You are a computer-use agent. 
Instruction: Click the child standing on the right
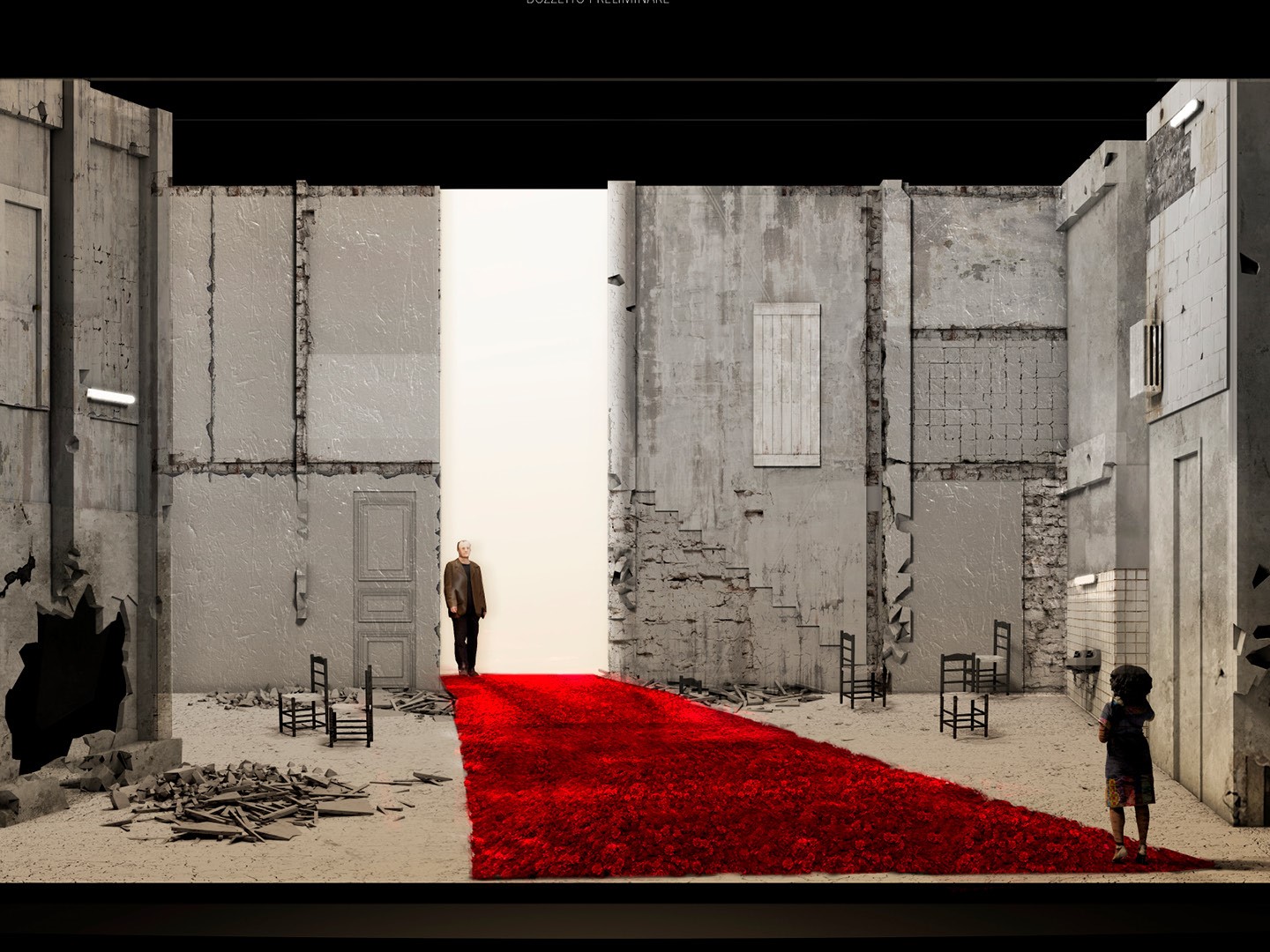1127,760
